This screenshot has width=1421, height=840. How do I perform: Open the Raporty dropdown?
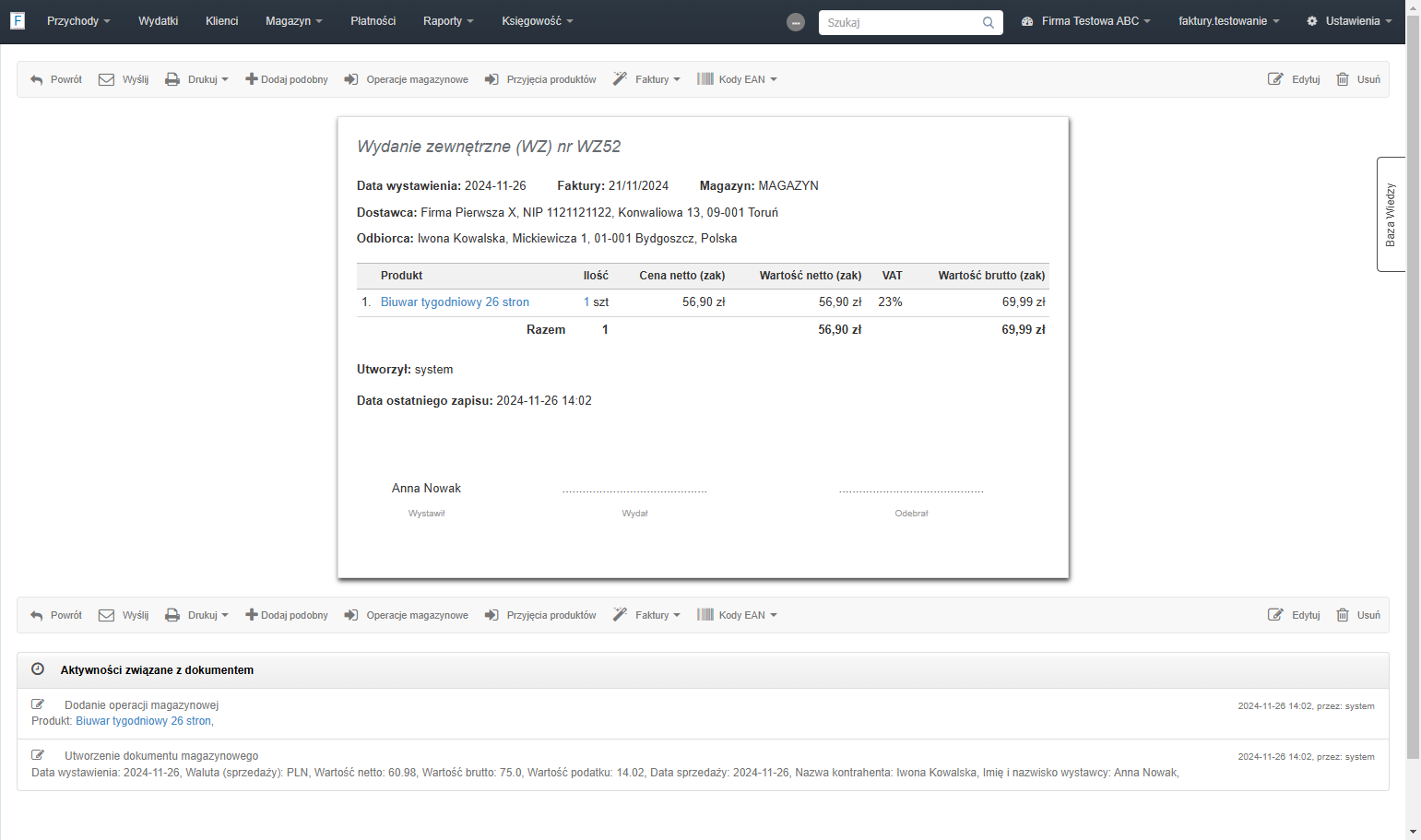click(x=448, y=21)
